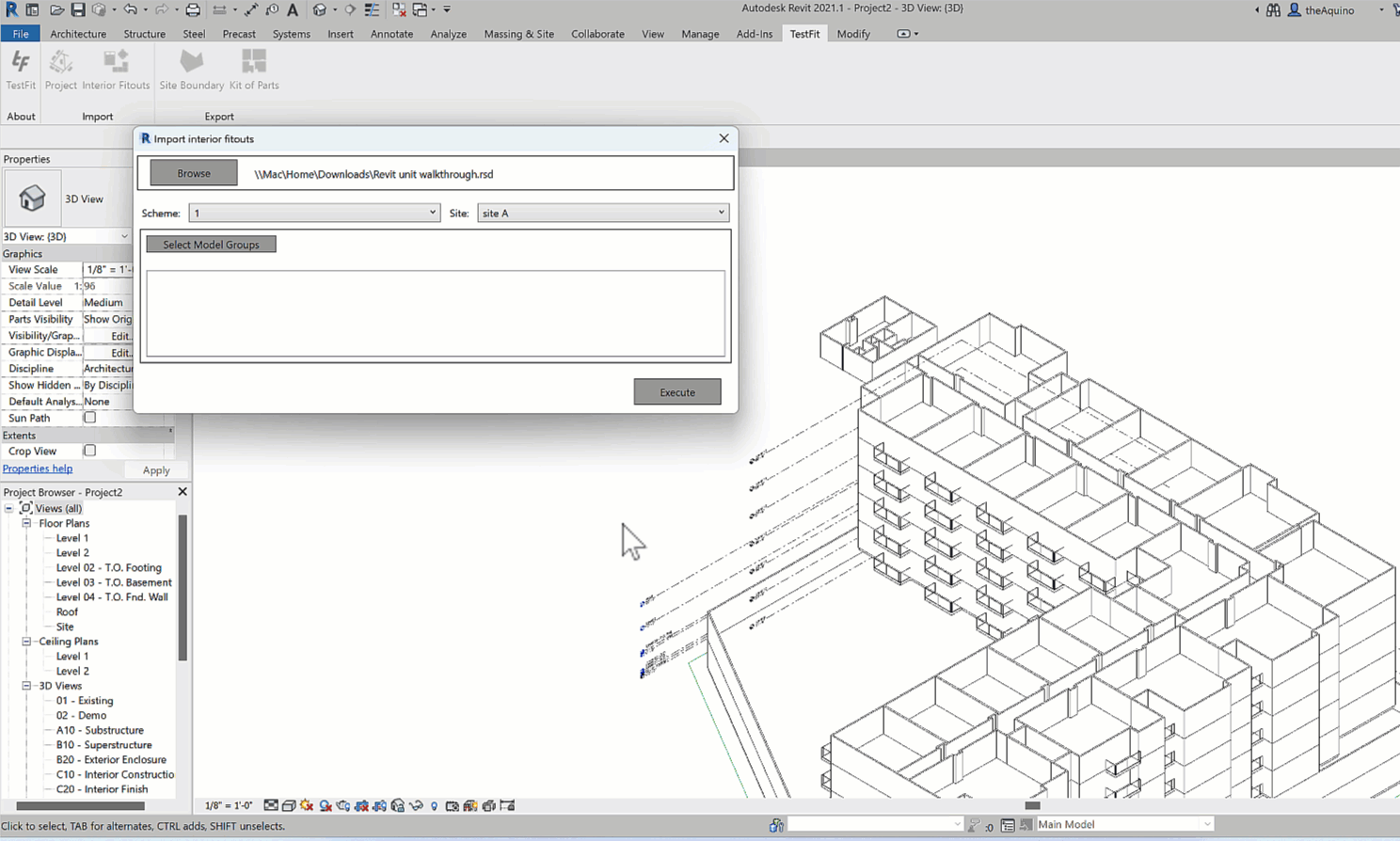Image resolution: width=1400 pixels, height=841 pixels.
Task: Click the Design Options icon in status bar
Action: 1008,825
